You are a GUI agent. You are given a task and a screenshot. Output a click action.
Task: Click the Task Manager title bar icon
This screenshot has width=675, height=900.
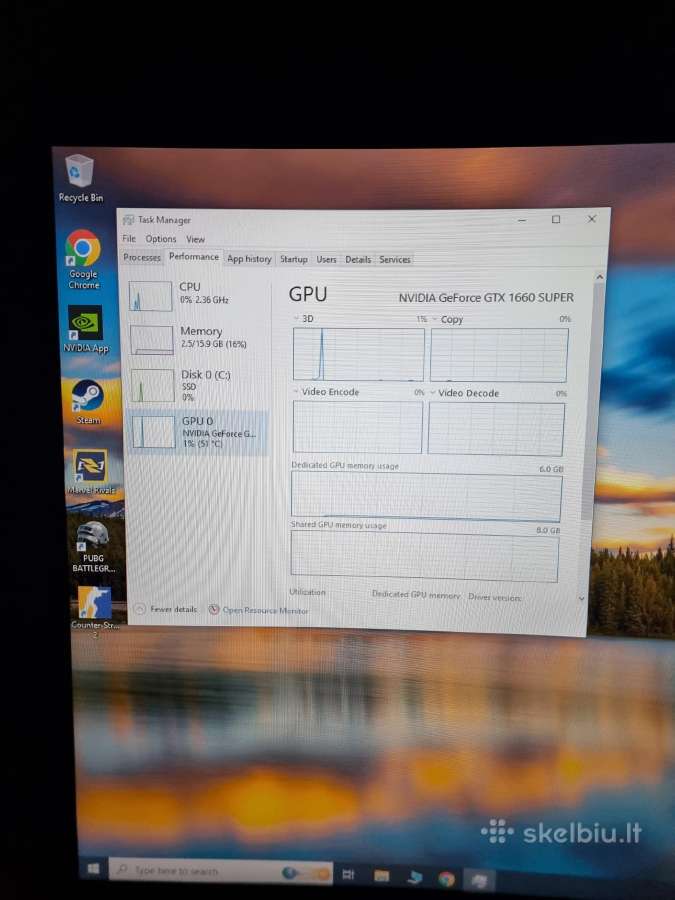pyautogui.click(x=128, y=220)
